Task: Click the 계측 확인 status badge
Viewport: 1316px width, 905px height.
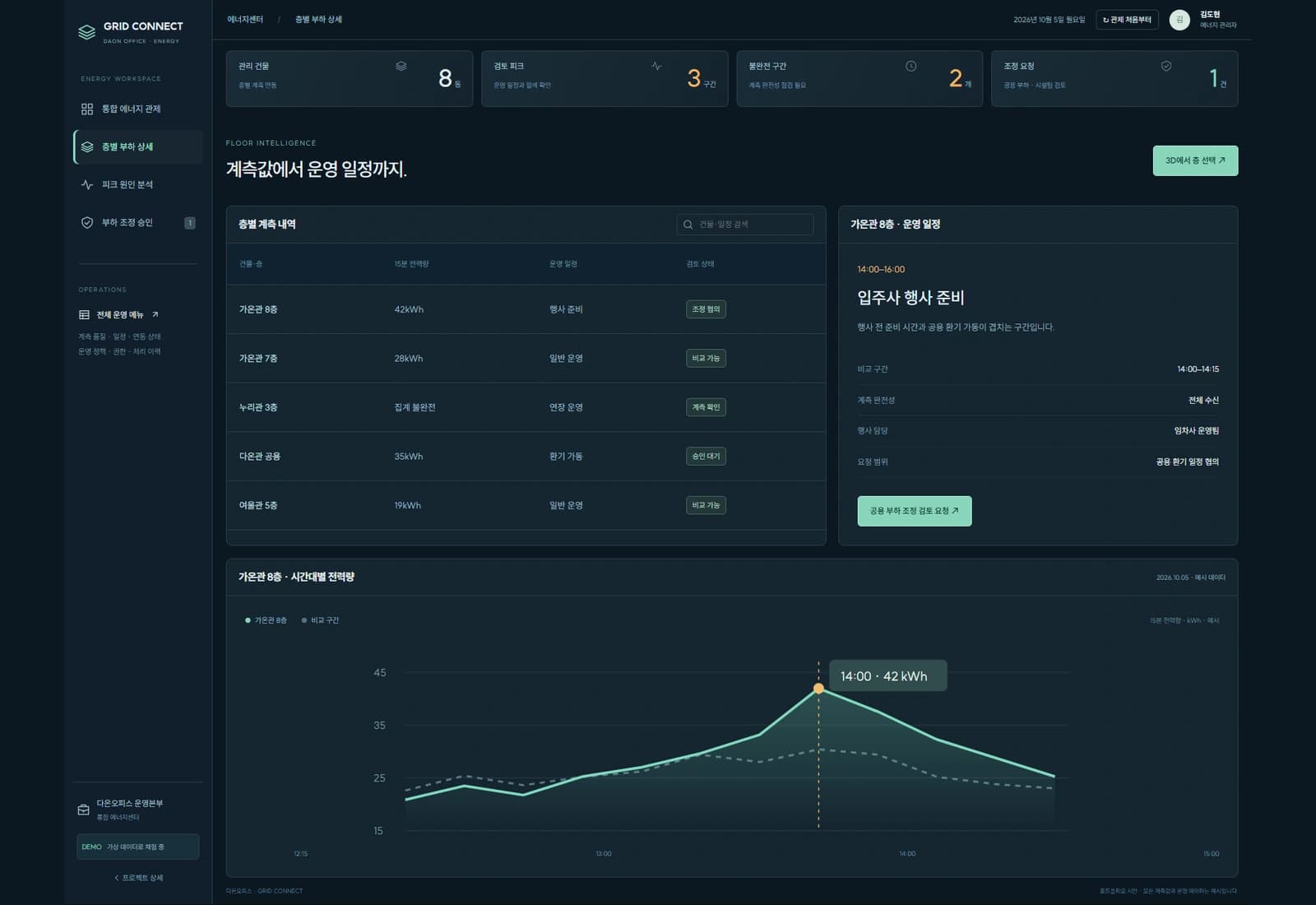Action: 706,407
